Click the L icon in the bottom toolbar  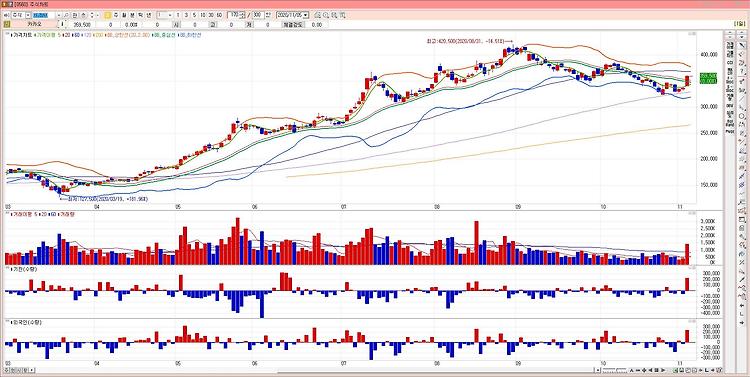click(x=706, y=370)
